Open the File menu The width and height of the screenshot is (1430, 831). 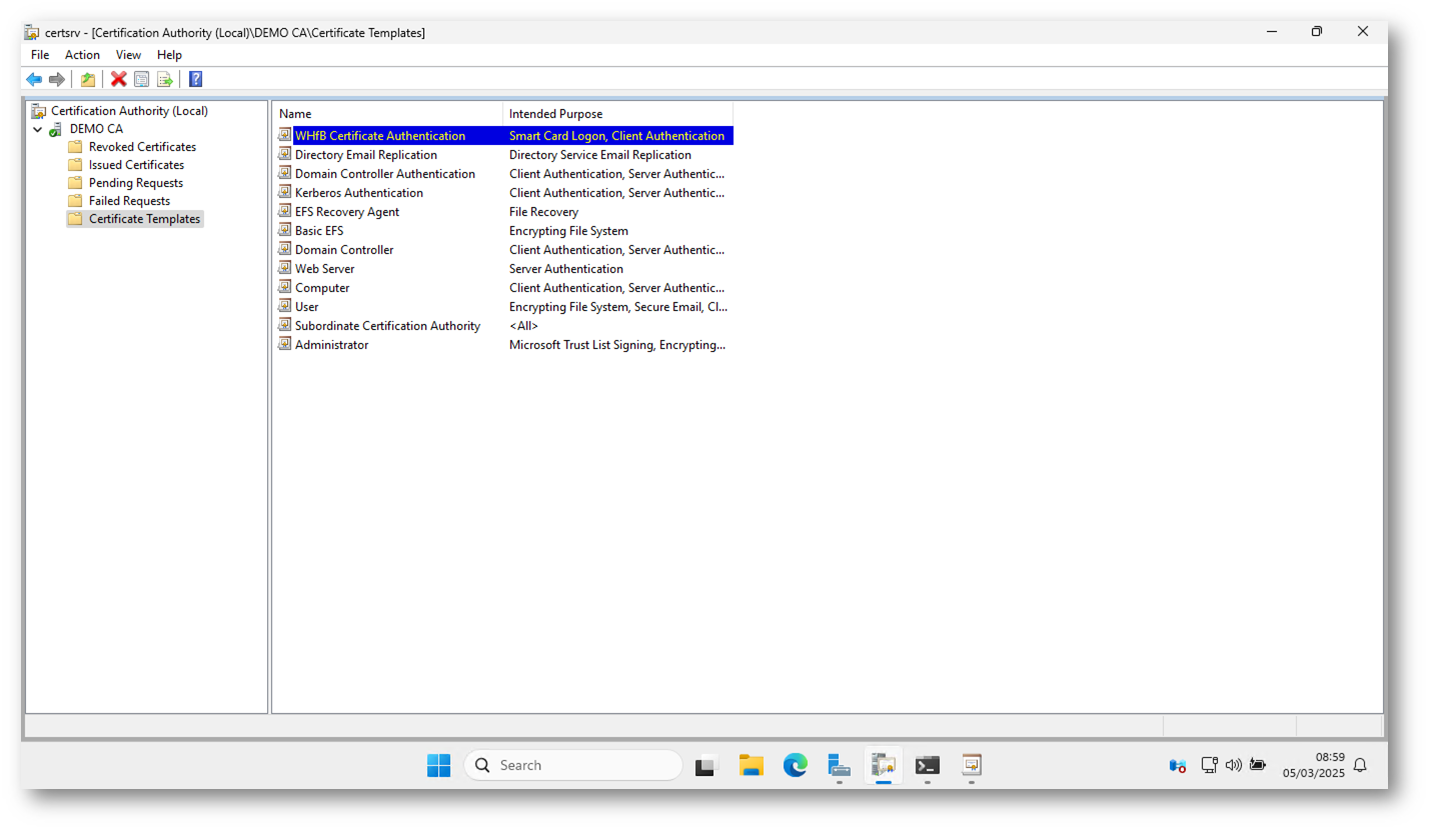tap(40, 55)
